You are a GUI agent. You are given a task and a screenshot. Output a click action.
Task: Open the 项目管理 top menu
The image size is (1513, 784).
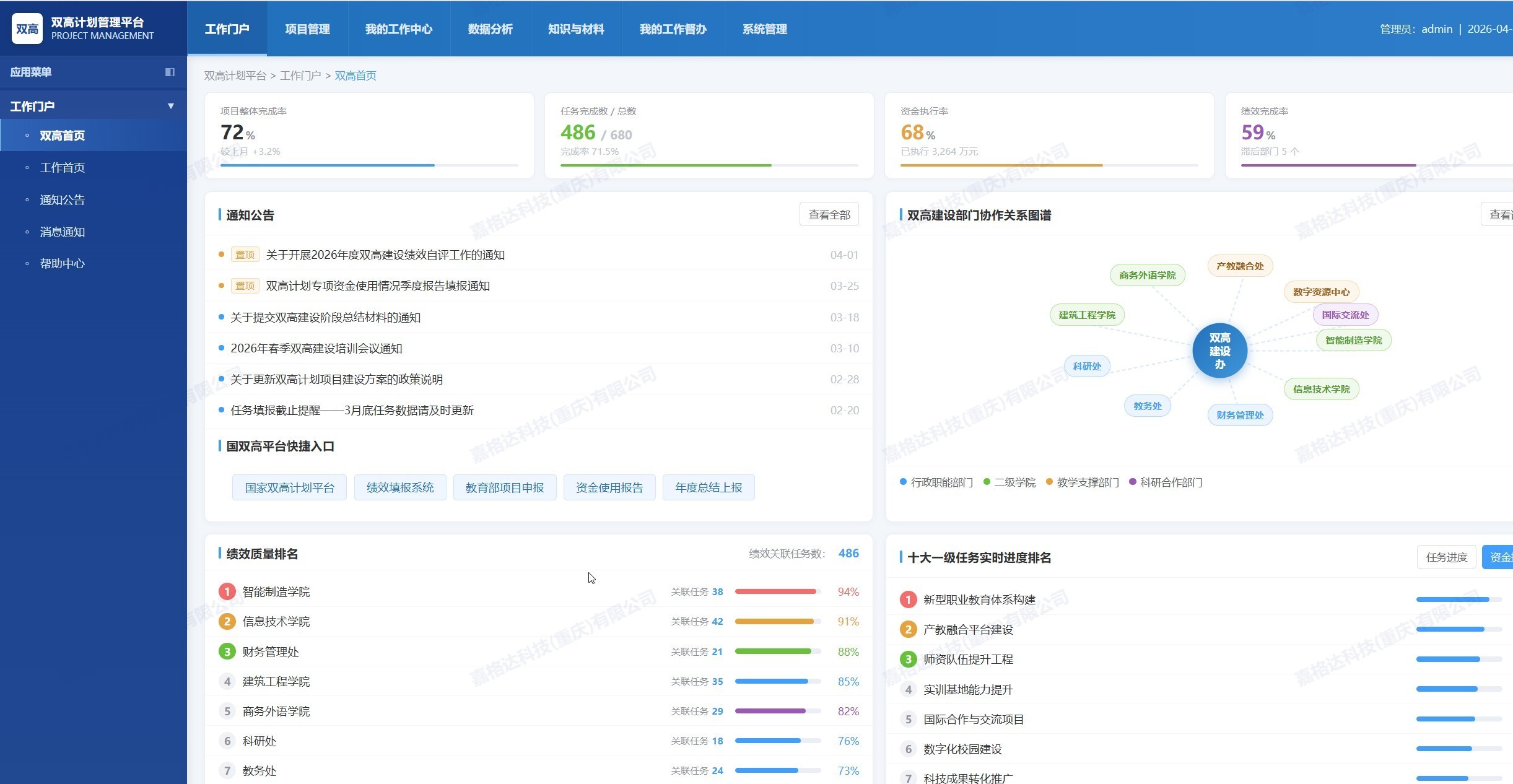[307, 29]
